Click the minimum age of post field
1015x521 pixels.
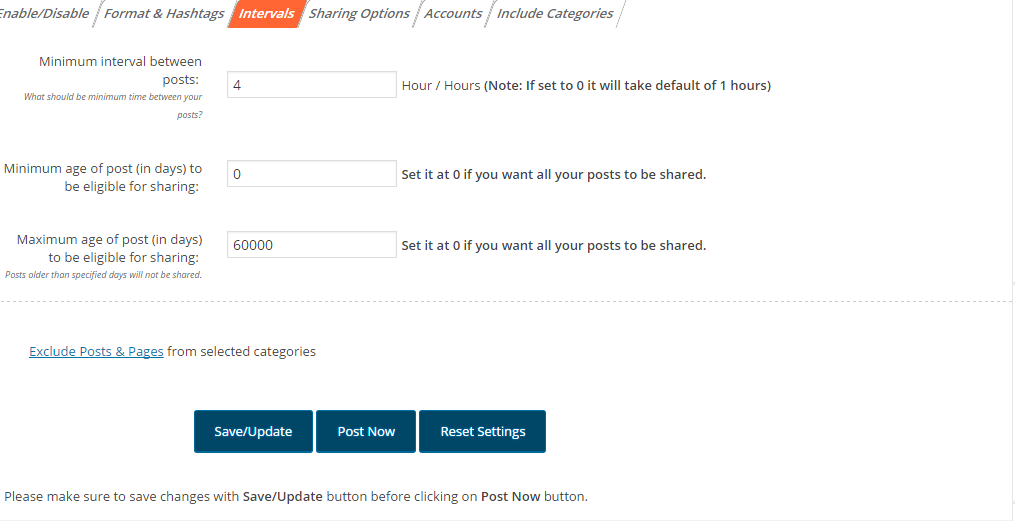pos(311,173)
